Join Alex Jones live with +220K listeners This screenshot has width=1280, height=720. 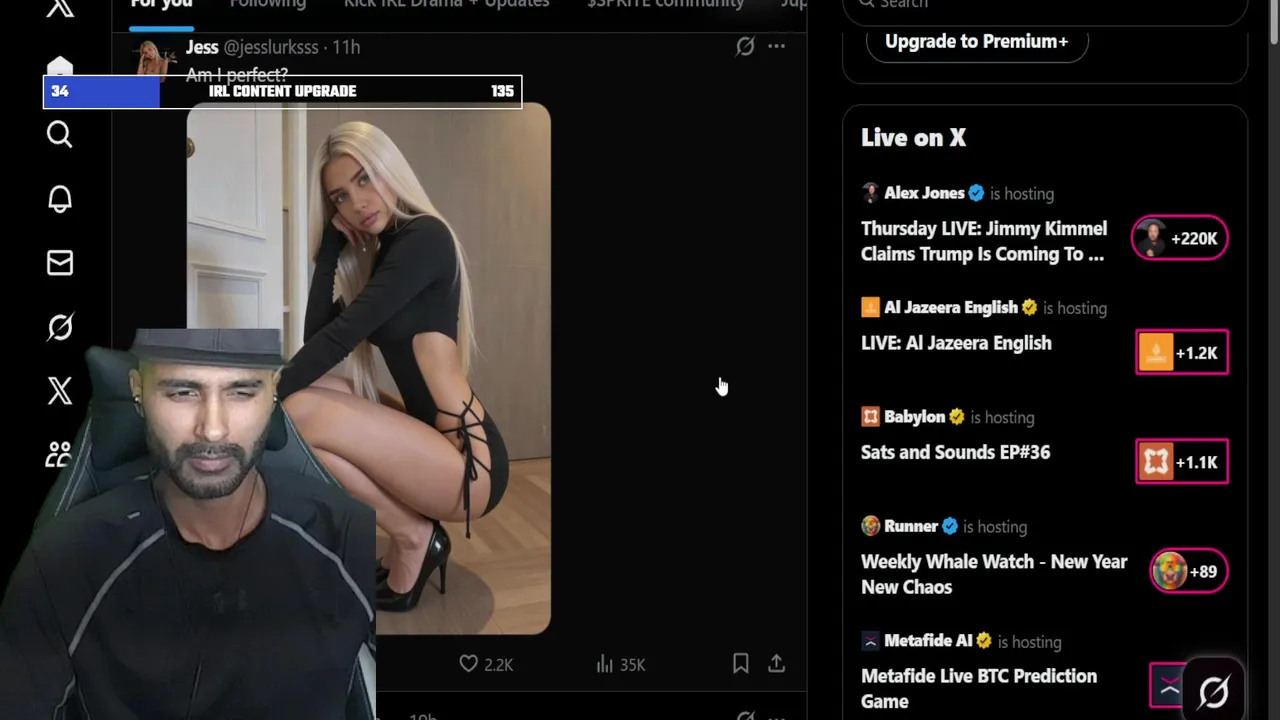click(1180, 238)
